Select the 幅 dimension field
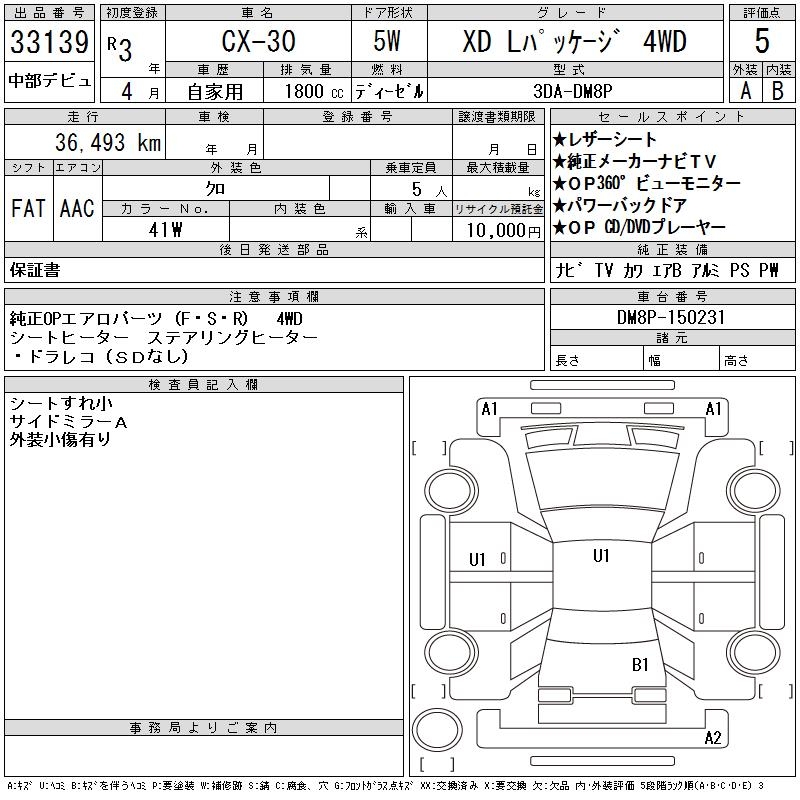 tap(681, 359)
